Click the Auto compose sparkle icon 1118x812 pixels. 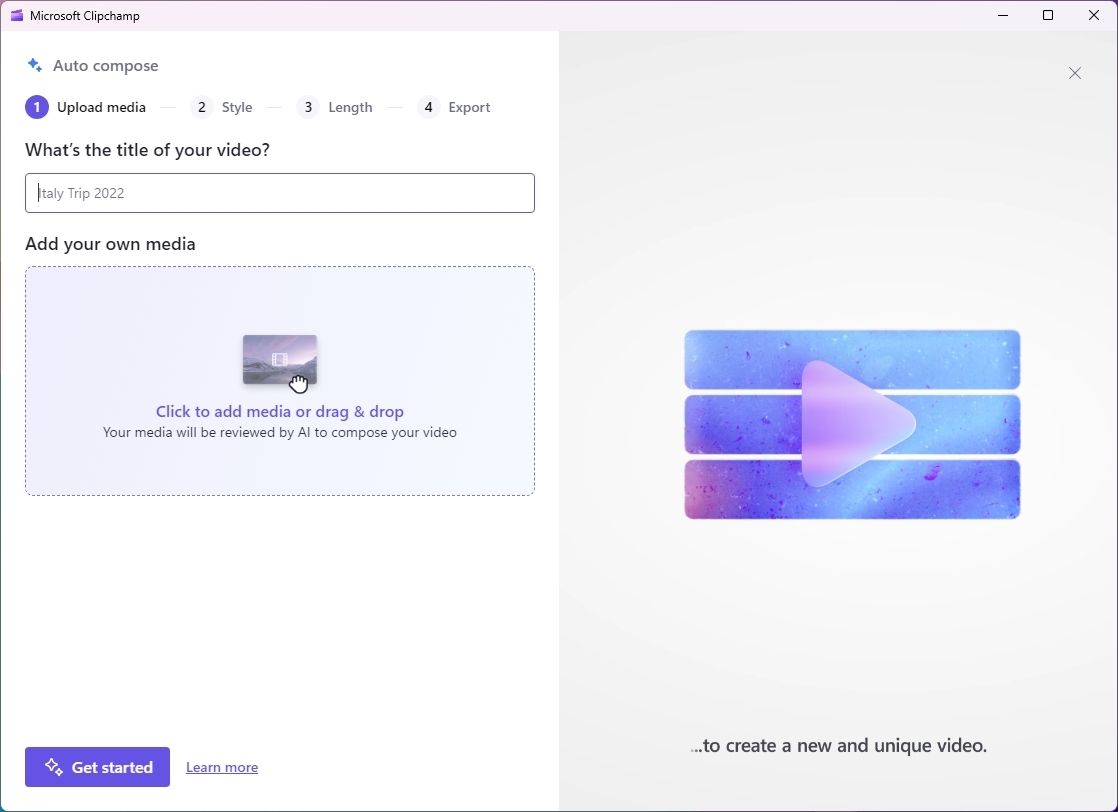33,64
